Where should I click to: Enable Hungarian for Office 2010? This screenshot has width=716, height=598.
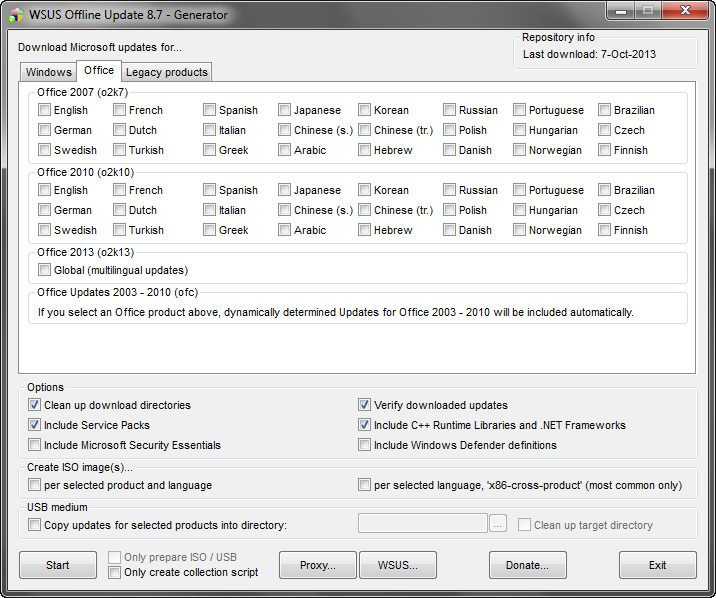519,210
